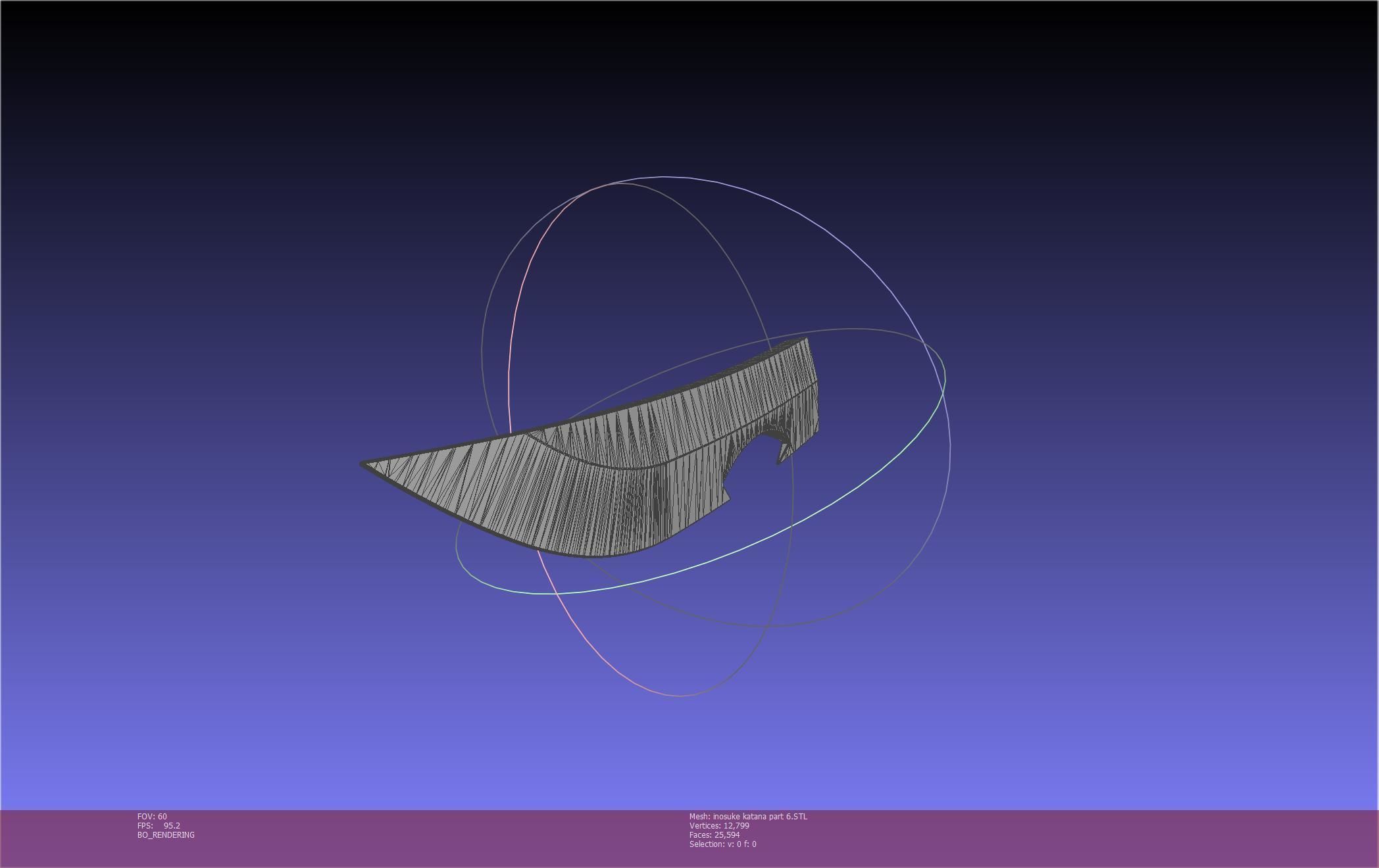Click the FOV: 60 readout
The width and height of the screenshot is (1379, 868).
152,817
